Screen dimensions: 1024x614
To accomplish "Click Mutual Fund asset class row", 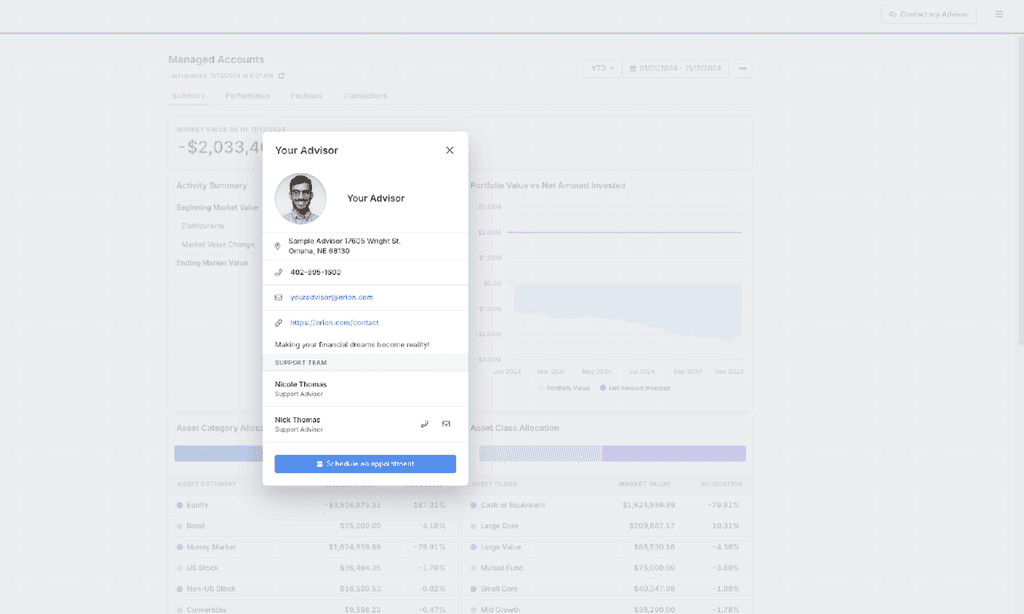I will pos(607,568).
